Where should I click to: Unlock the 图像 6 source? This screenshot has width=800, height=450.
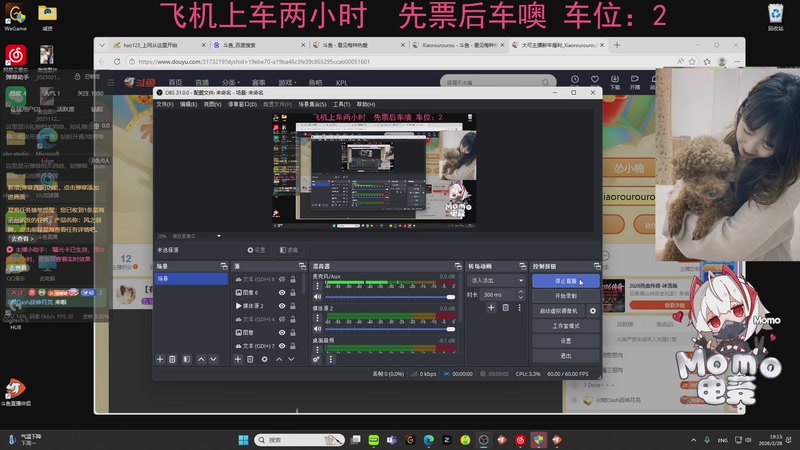pos(293,292)
